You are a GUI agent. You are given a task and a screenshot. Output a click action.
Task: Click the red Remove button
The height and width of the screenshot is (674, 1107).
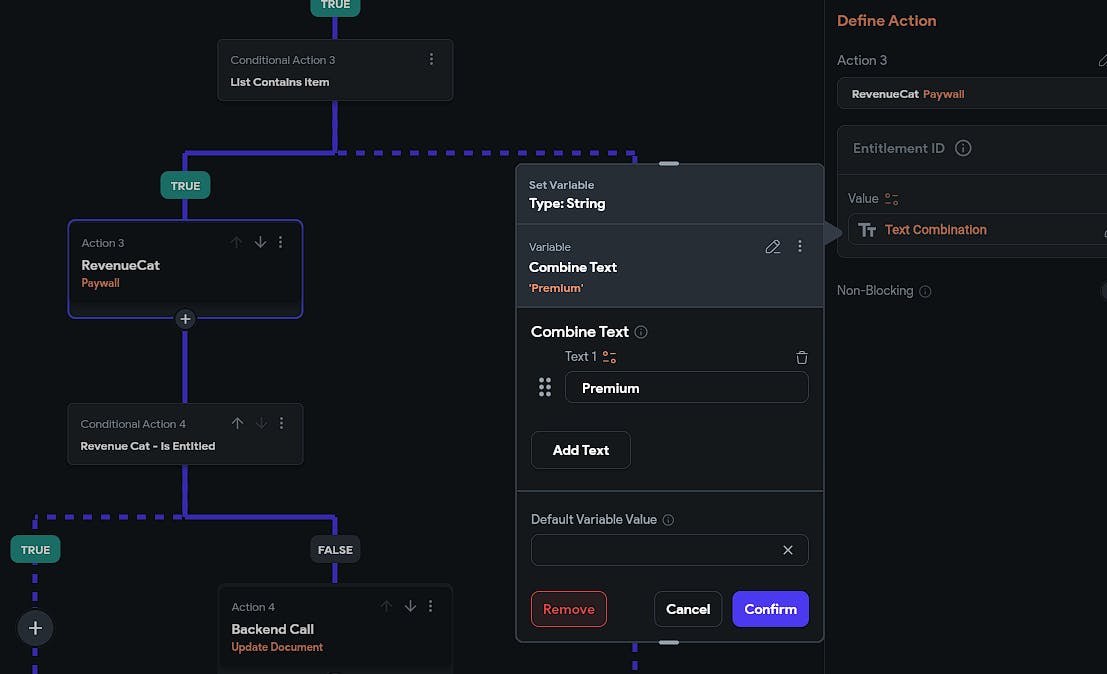[x=568, y=609]
